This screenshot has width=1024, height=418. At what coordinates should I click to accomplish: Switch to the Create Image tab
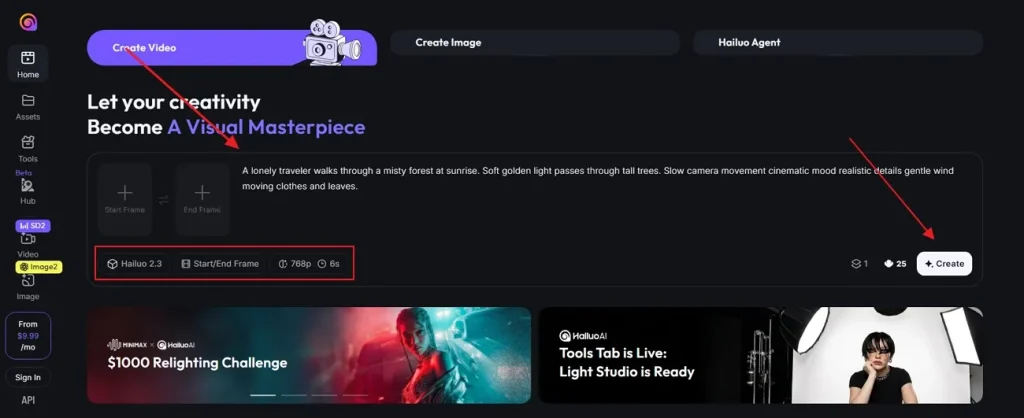click(x=534, y=42)
